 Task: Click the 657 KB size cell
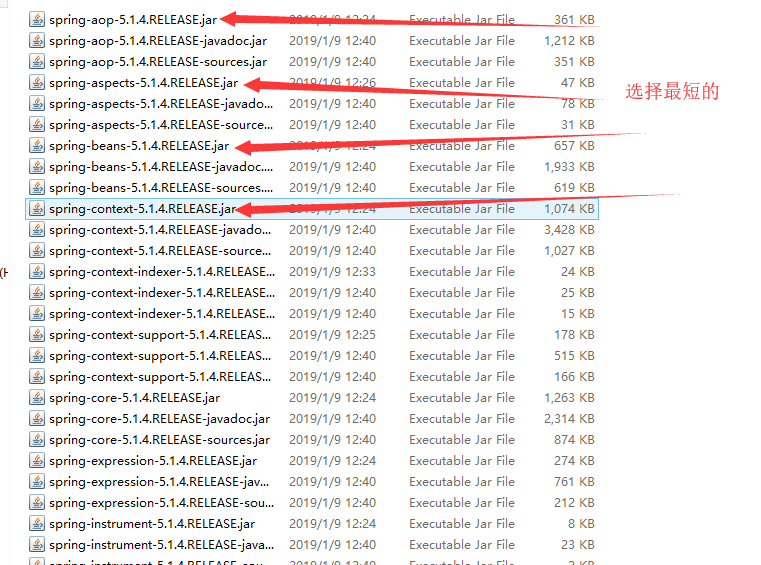[x=575, y=146]
